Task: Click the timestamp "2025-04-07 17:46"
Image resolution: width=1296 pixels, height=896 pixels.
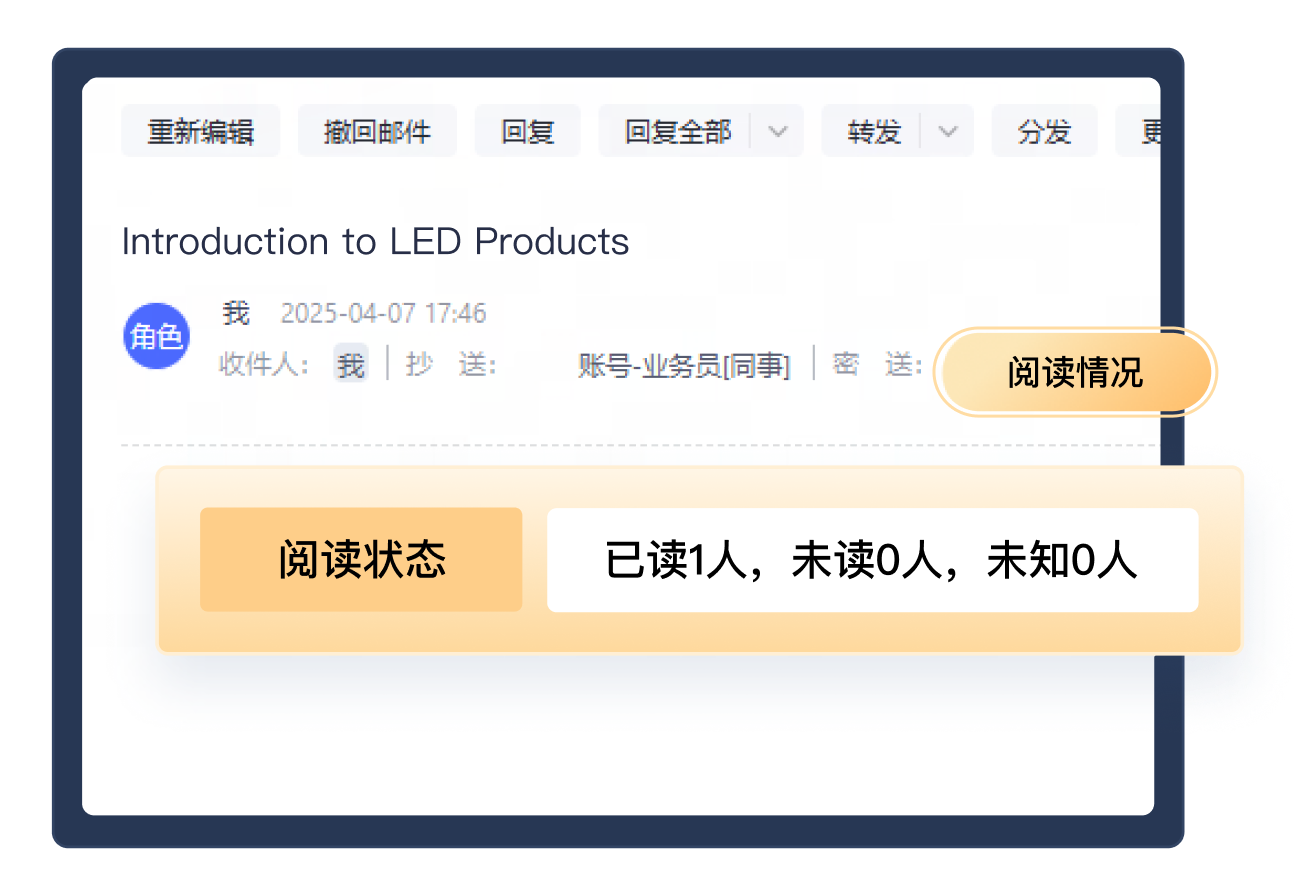Action: 383,313
